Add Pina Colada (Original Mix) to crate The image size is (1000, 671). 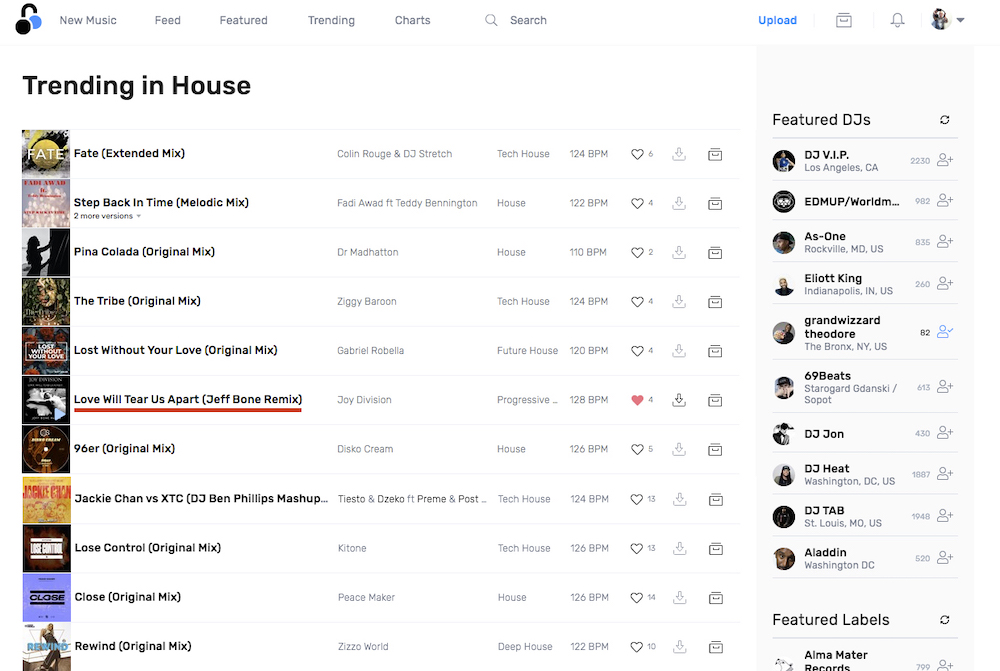(x=715, y=253)
